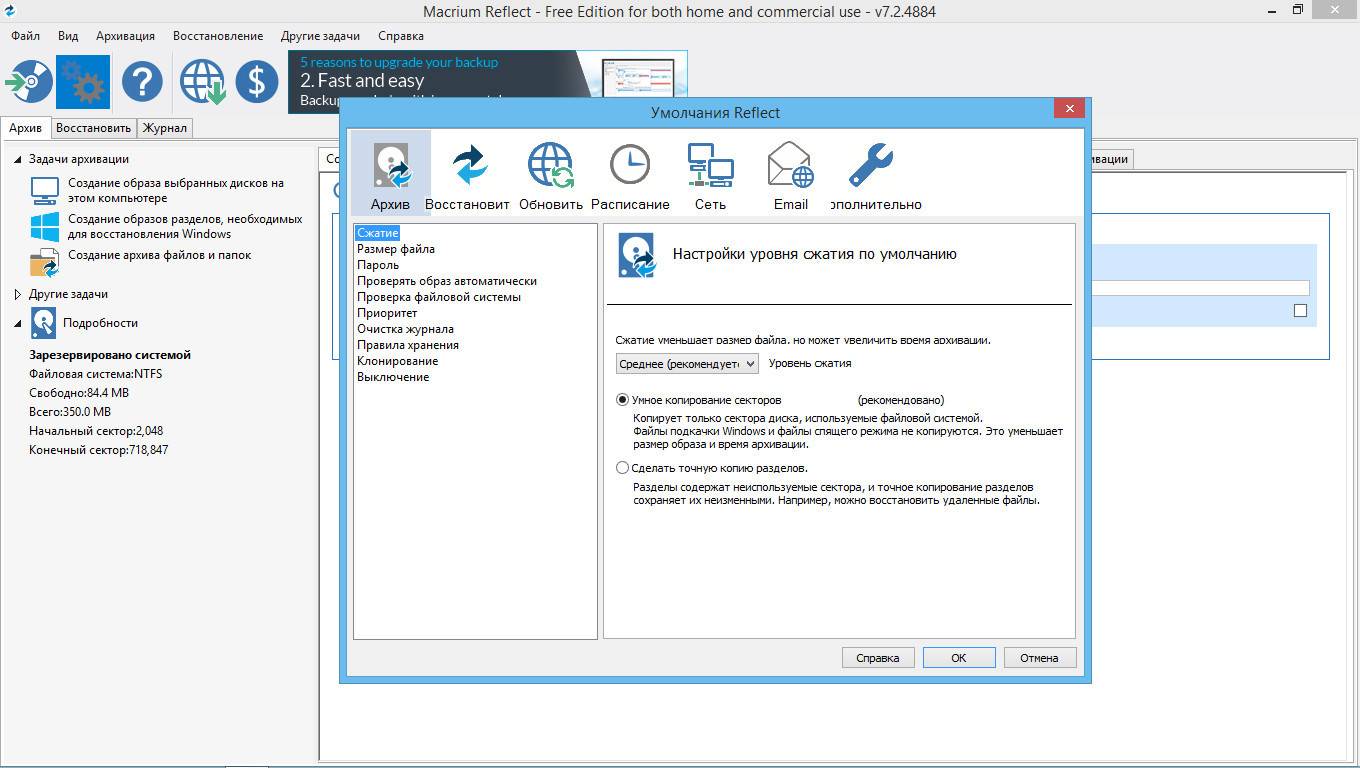Screen dimensions: 1360x768
Task: Click the Macrium app icon in title bar
Action: click(10, 11)
